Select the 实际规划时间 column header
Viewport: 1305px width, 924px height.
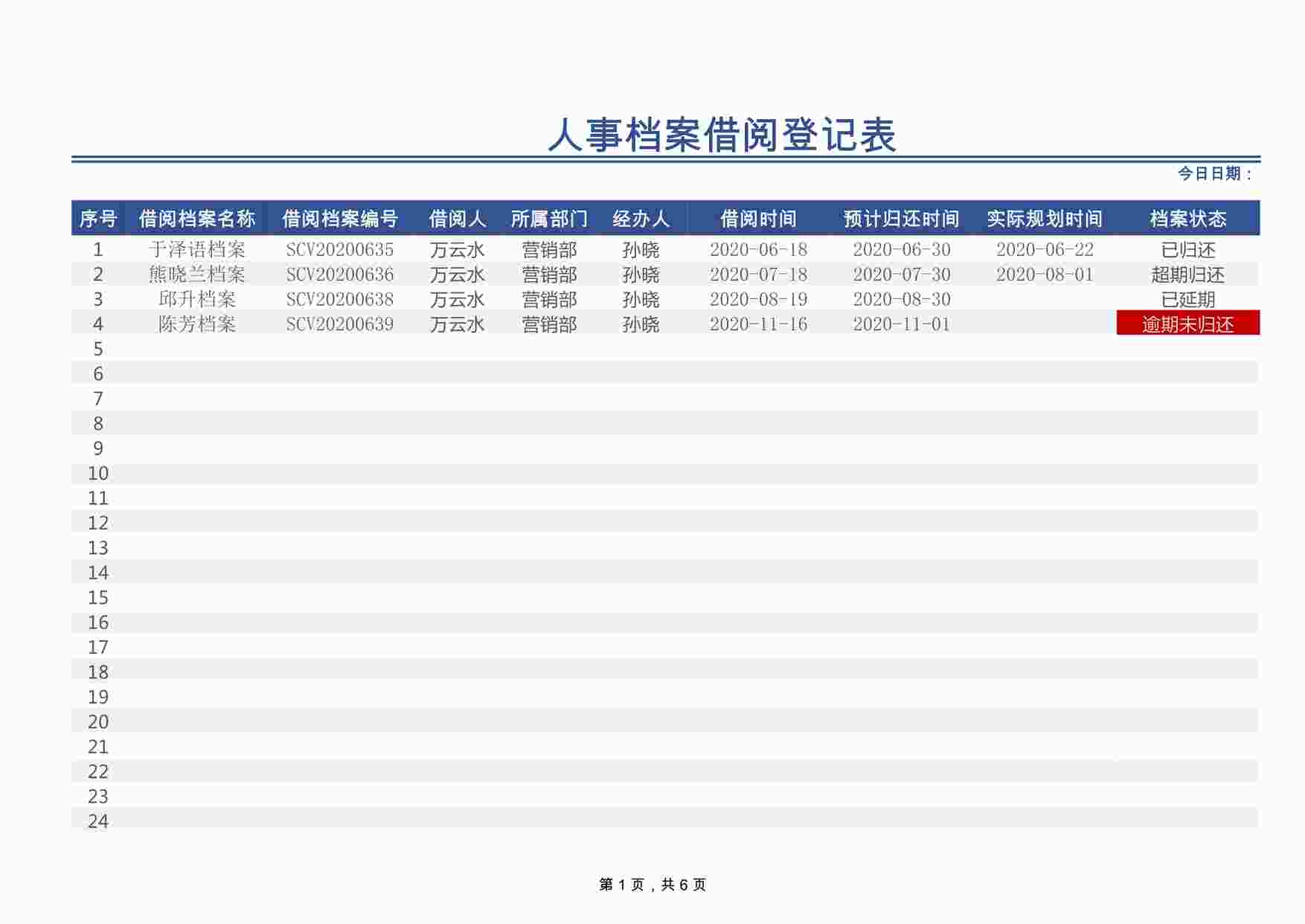pyautogui.click(x=1045, y=219)
